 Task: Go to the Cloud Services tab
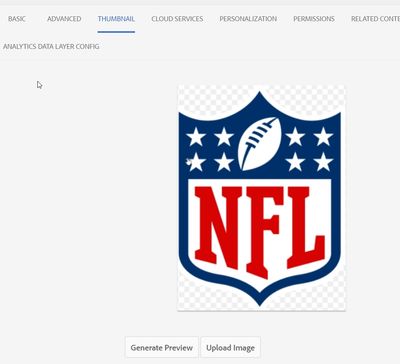click(x=177, y=19)
